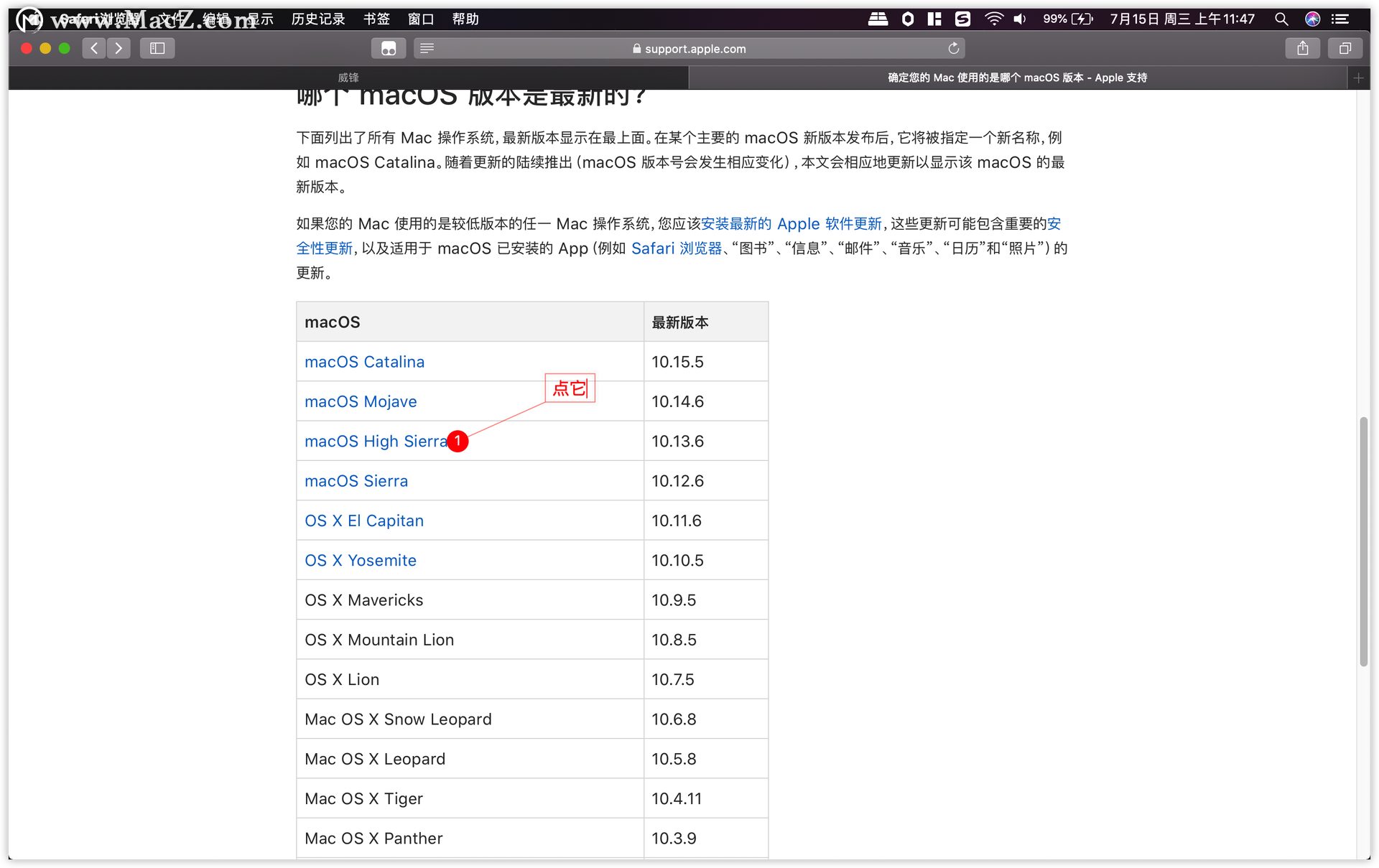Image resolution: width=1379 pixels, height=868 pixels.
Task: Click the 10.9.5 version cell
Action: pyautogui.click(x=706, y=600)
